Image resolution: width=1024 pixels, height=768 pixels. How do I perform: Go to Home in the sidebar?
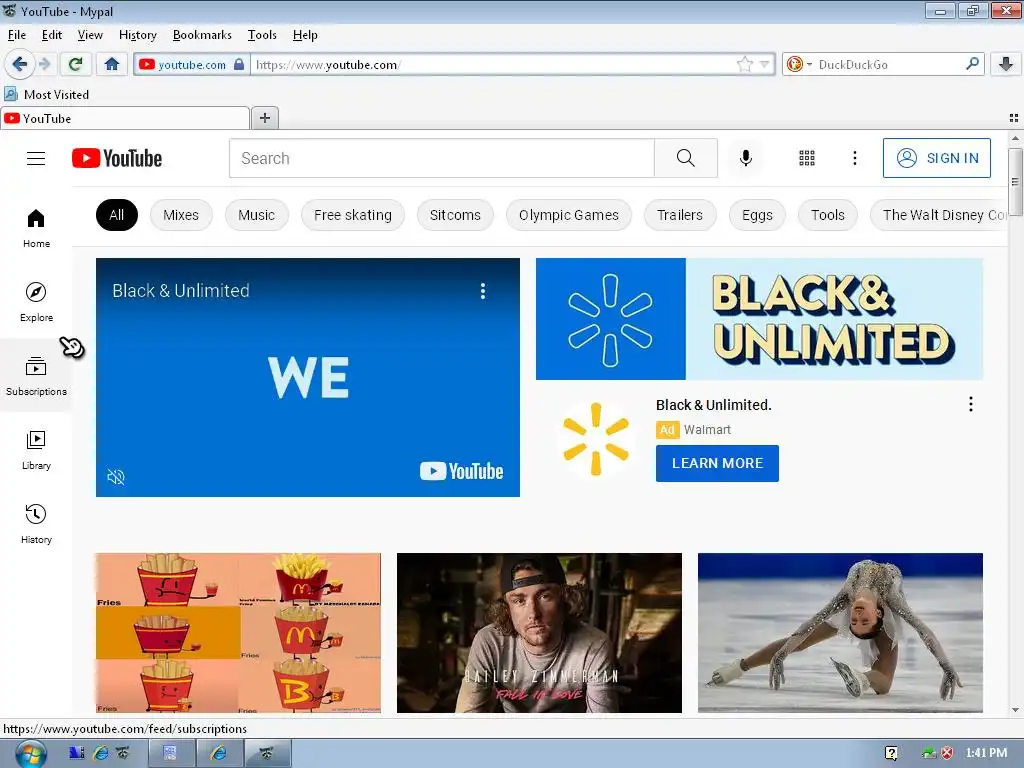(37, 229)
